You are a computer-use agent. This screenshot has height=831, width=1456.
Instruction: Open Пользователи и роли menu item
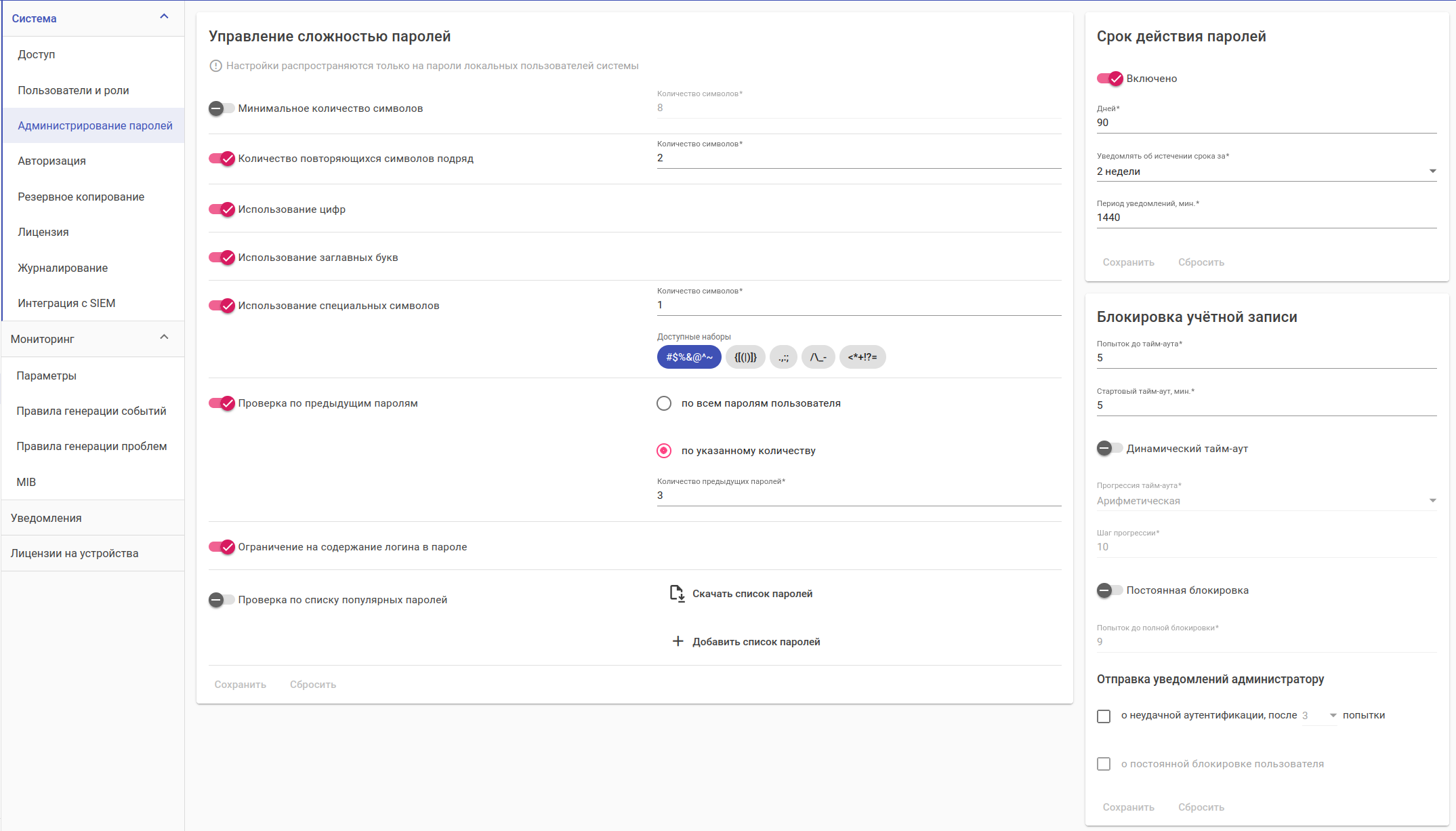(x=73, y=90)
